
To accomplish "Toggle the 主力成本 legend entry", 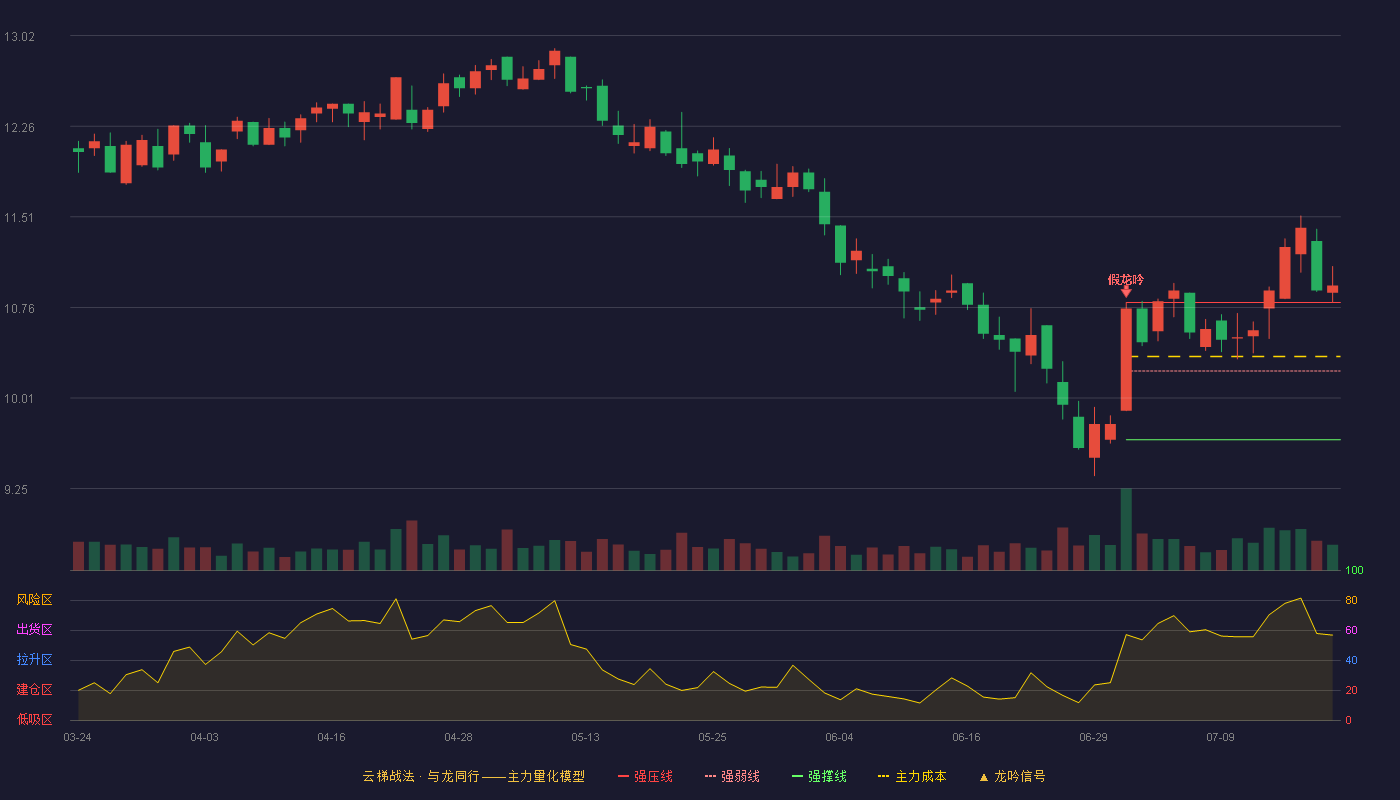I will point(911,776).
